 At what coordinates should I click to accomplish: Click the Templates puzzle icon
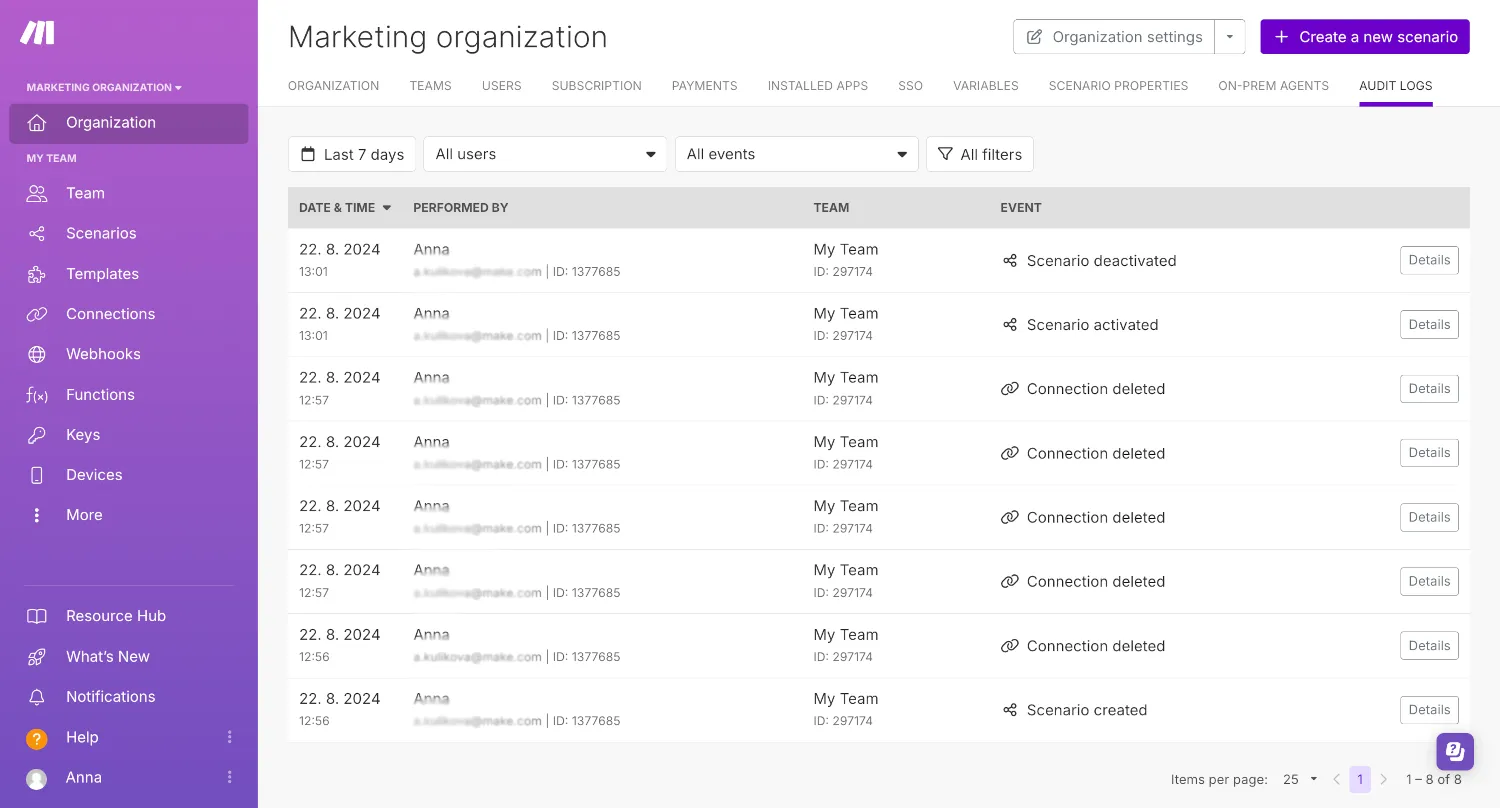coord(37,274)
